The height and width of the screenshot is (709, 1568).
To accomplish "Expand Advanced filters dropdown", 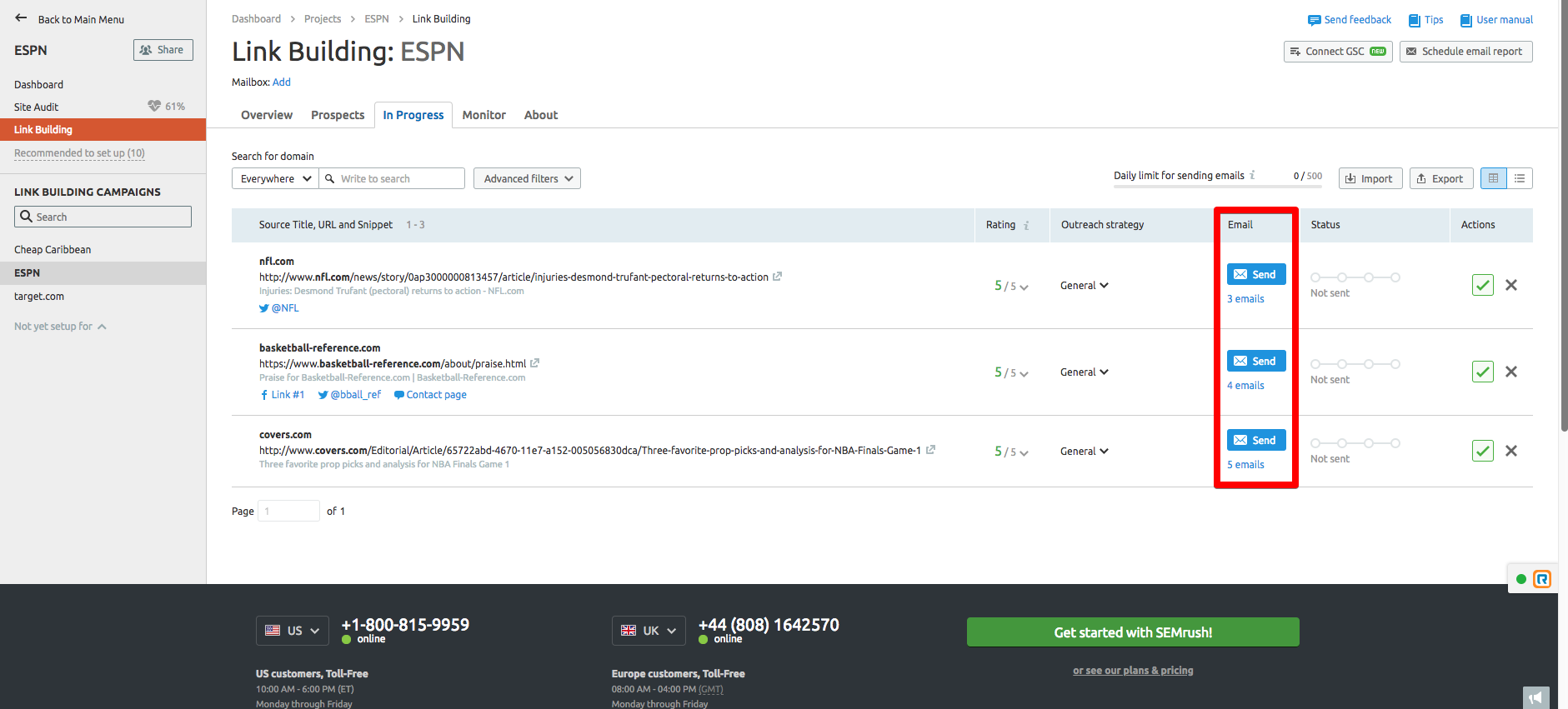I will tap(527, 178).
